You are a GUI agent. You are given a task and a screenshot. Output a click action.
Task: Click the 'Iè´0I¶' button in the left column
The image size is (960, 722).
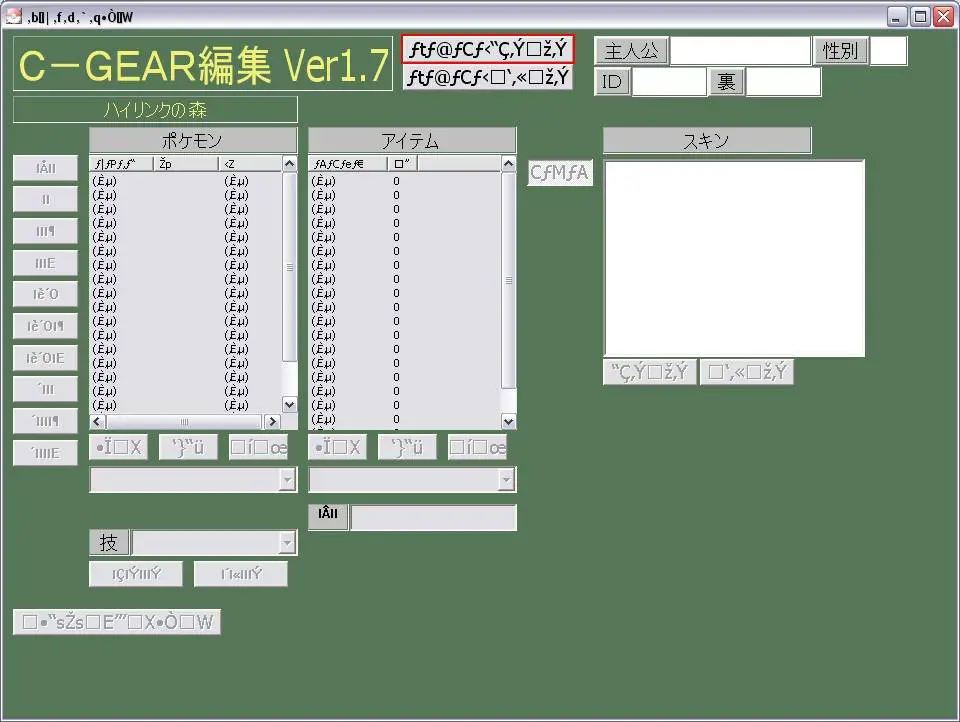click(45, 326)
